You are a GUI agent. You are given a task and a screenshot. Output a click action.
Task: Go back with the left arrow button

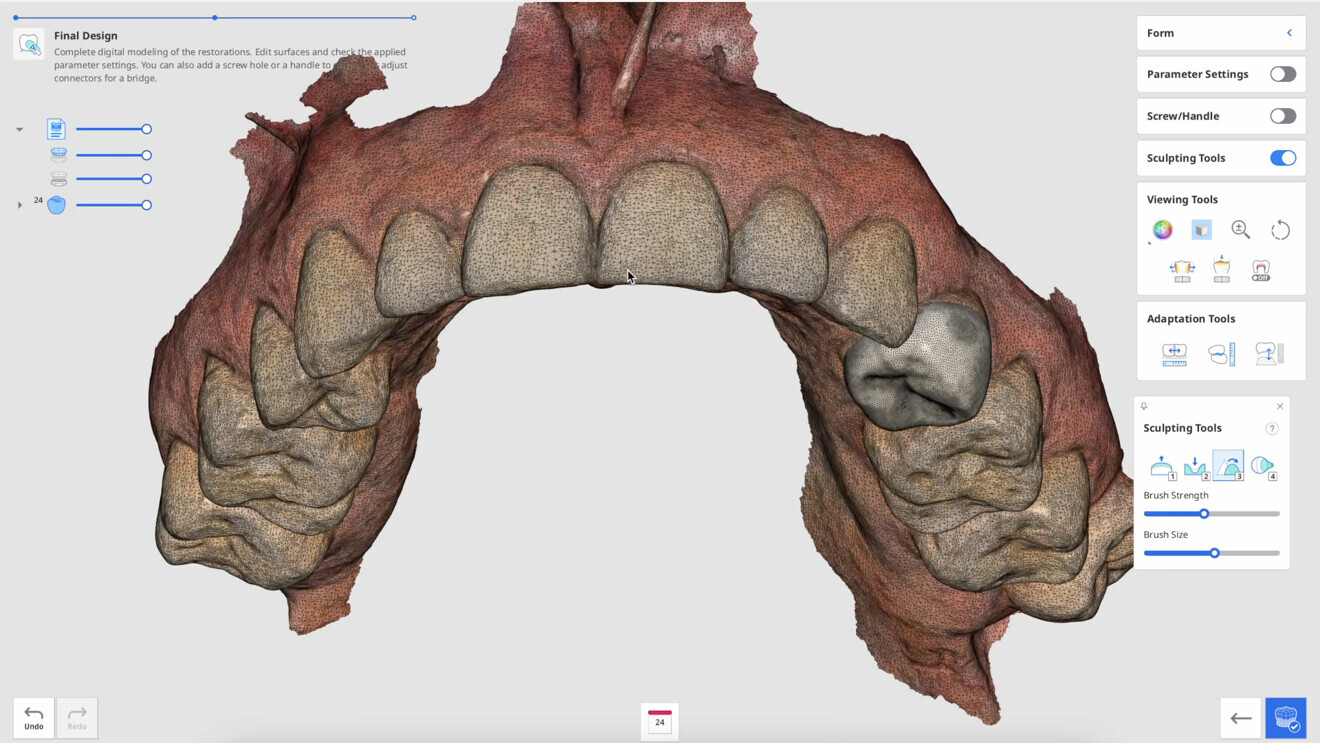point(1240,717)
